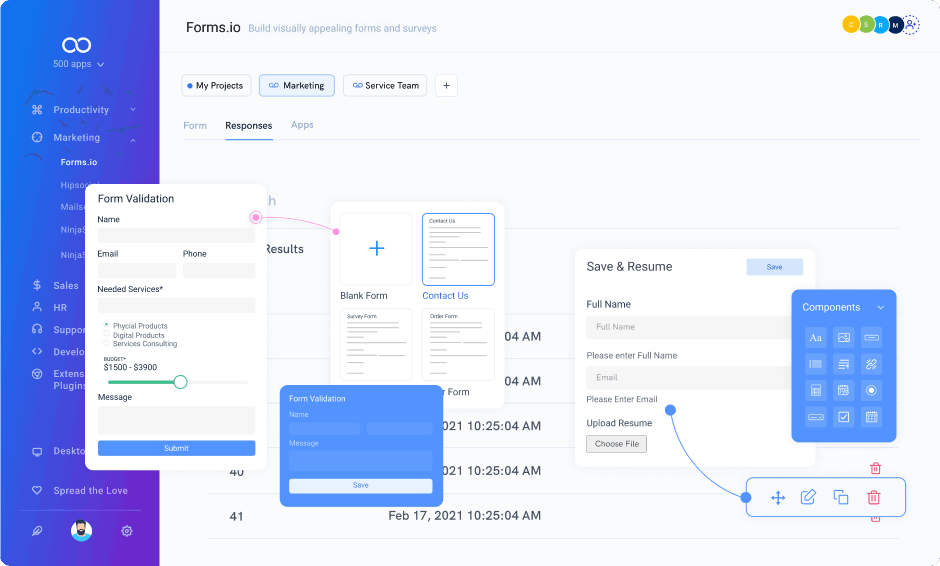Click the Support headphones icon
This screenshot has width=940, height=566.
pyautogui.click(x=37, y=329)
